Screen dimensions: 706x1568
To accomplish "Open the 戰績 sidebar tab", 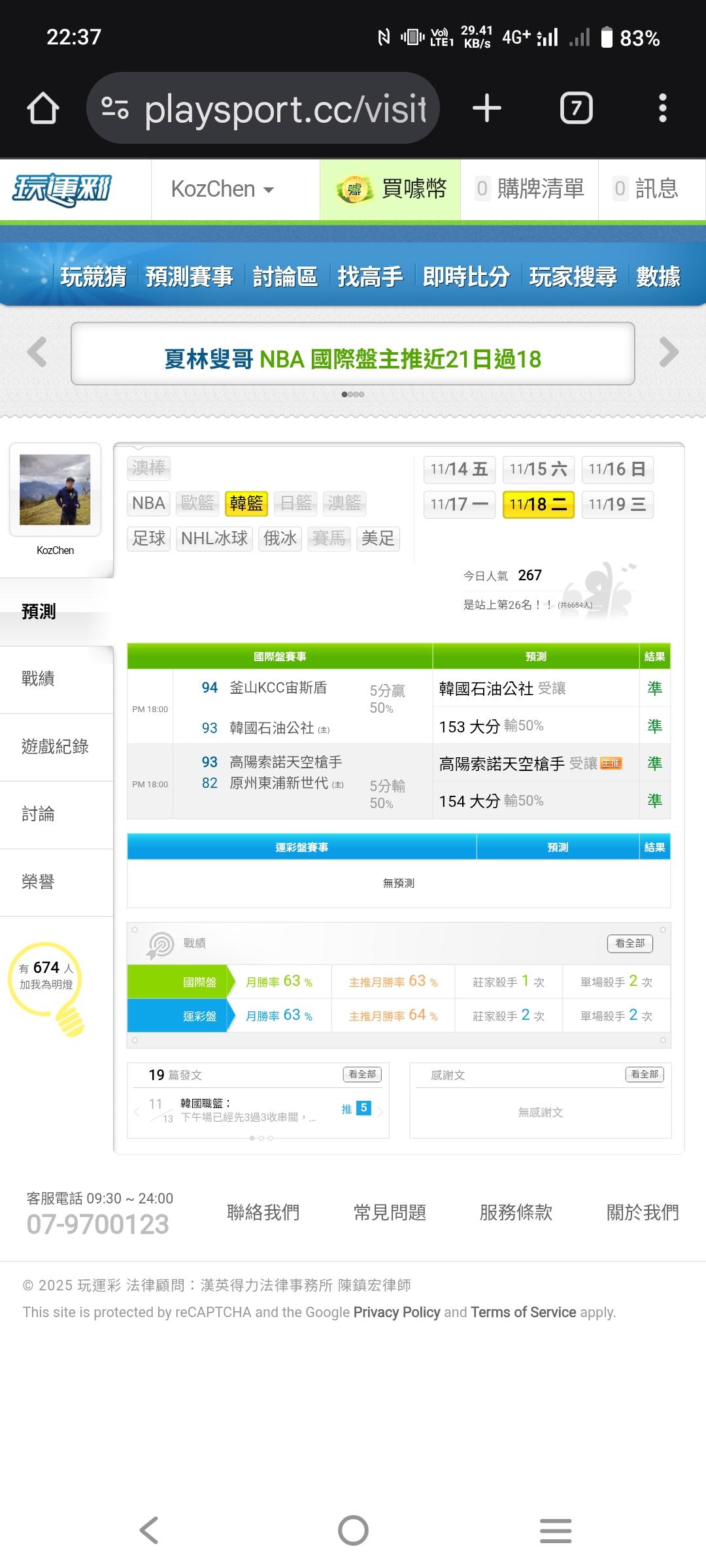I will click(x=57, y=679).
